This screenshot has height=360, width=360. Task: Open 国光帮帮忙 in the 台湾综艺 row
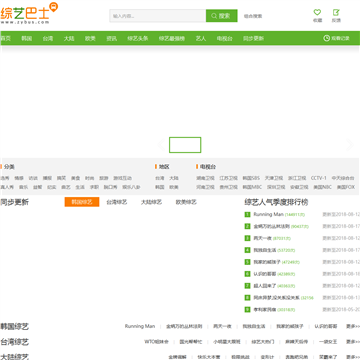[x=191, y=342]
